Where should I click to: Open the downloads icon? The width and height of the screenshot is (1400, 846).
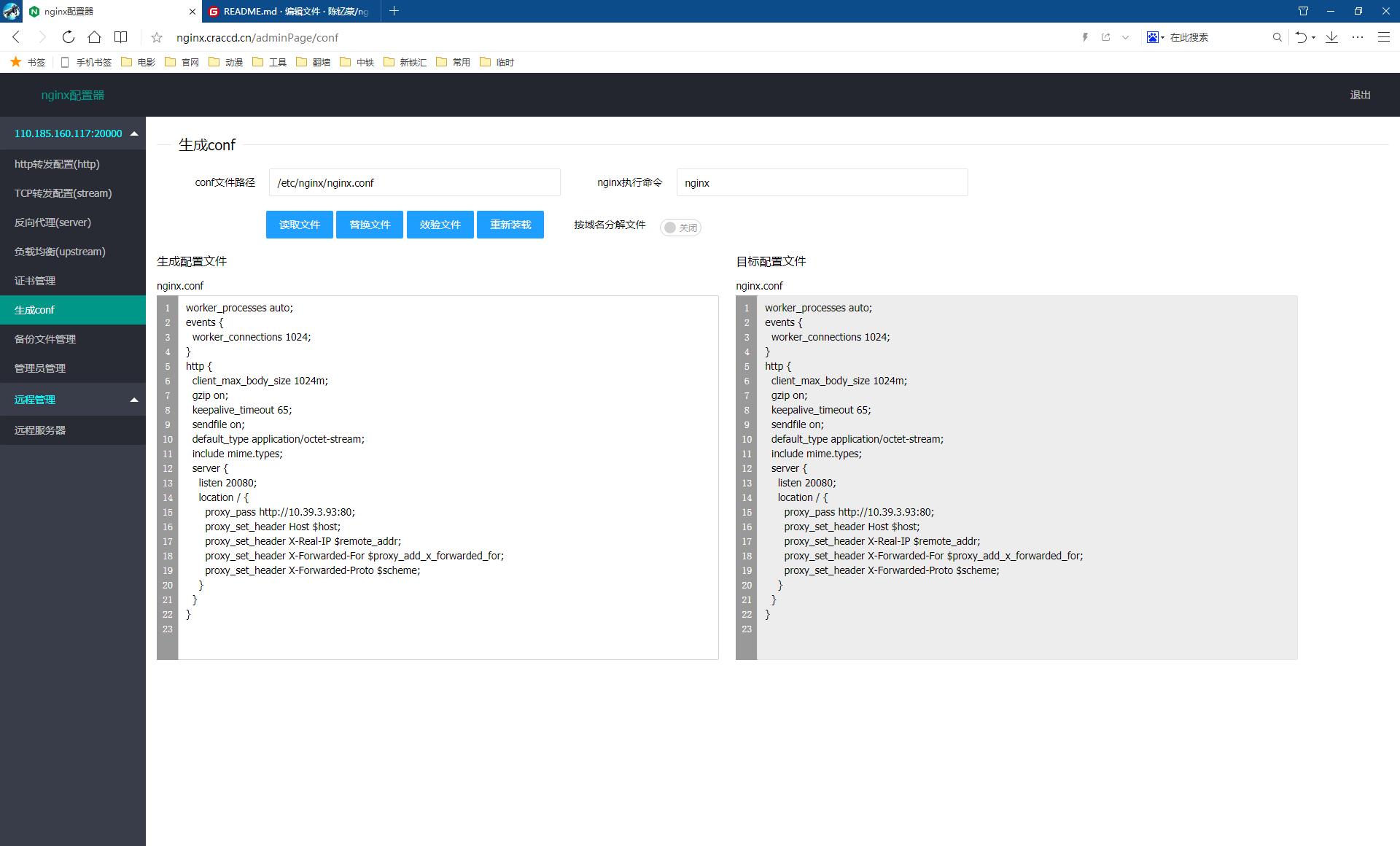click(1331, 37)
